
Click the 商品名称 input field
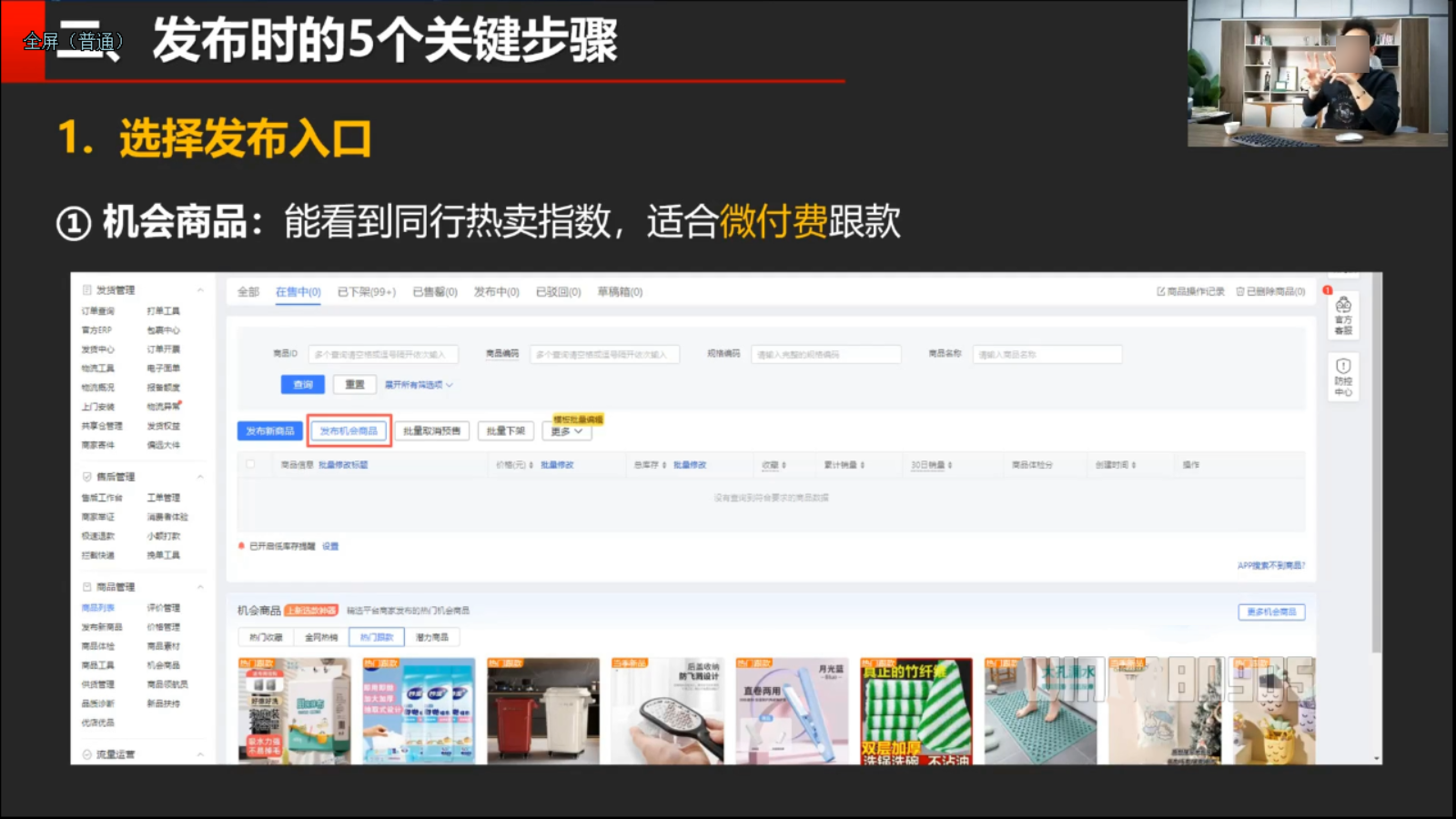tap(1046, 354)
